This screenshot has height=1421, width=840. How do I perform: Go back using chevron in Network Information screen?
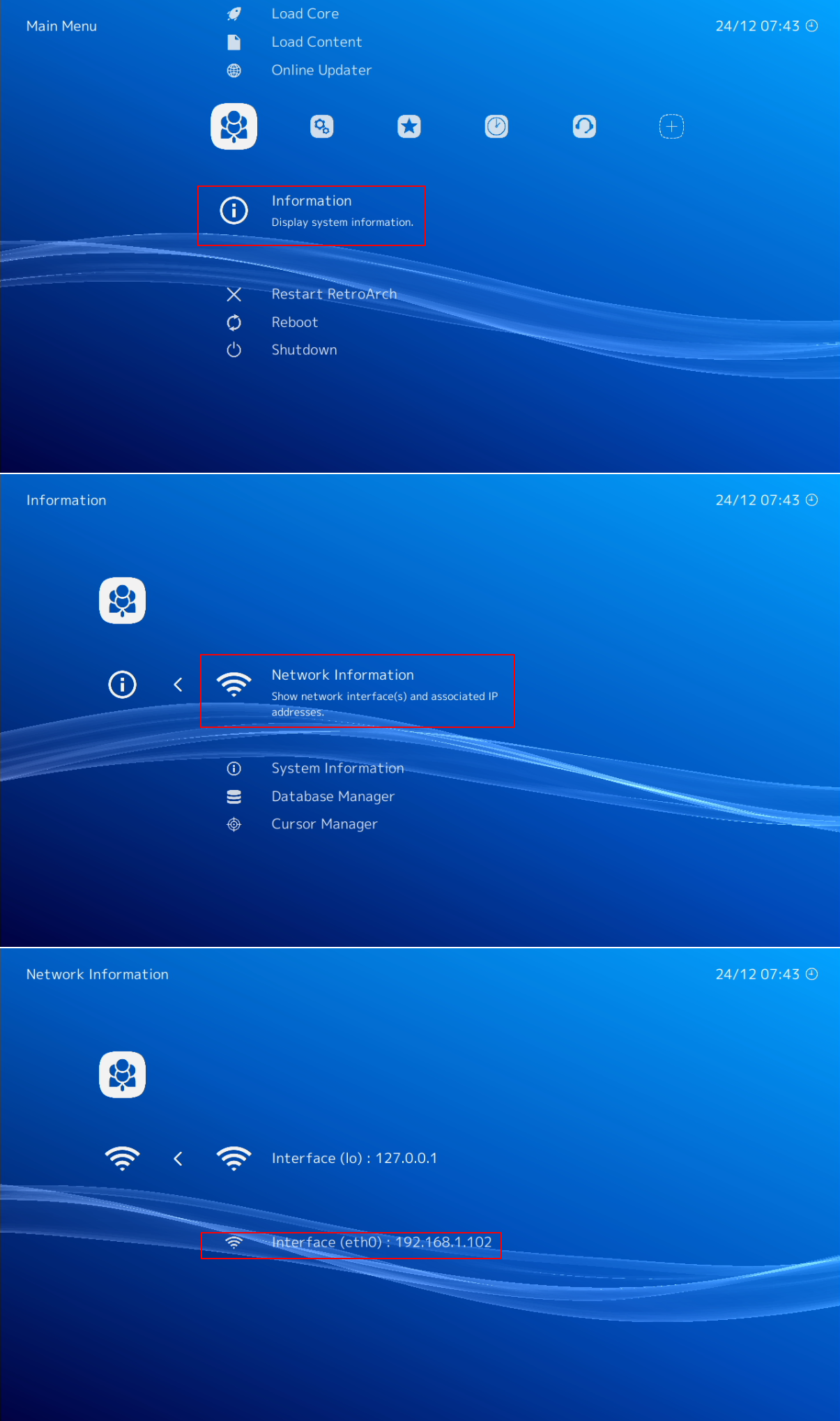(x=178, y=1159)
